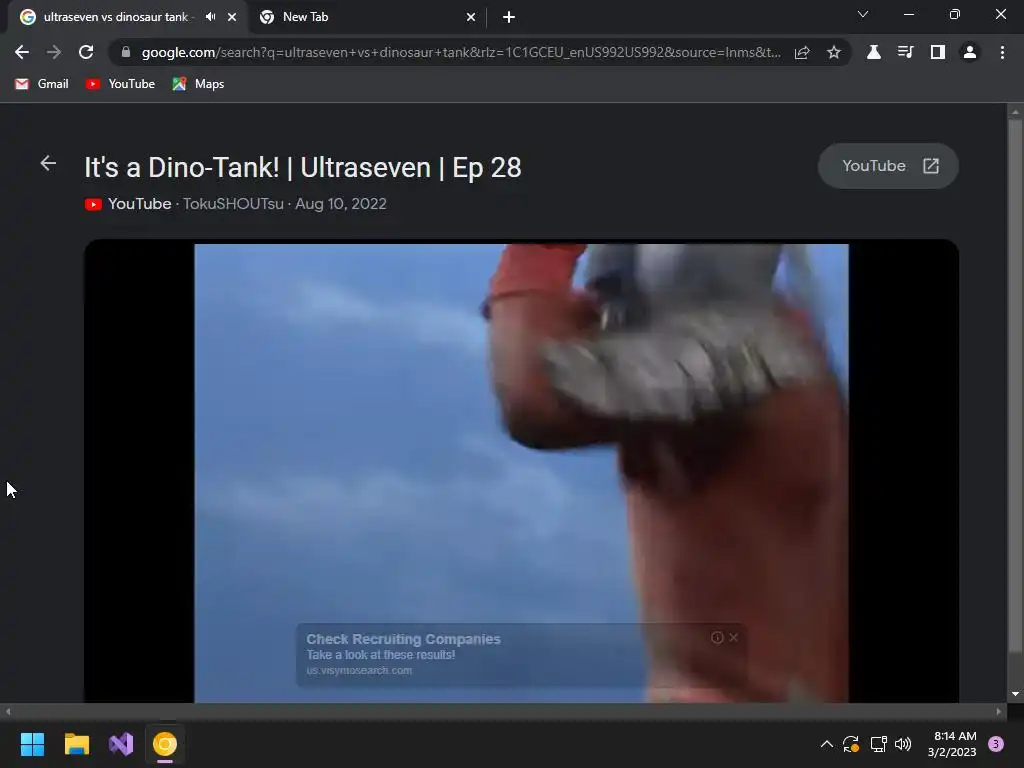
Task: Go back using browser back arrow
Action: pos(22,52)
